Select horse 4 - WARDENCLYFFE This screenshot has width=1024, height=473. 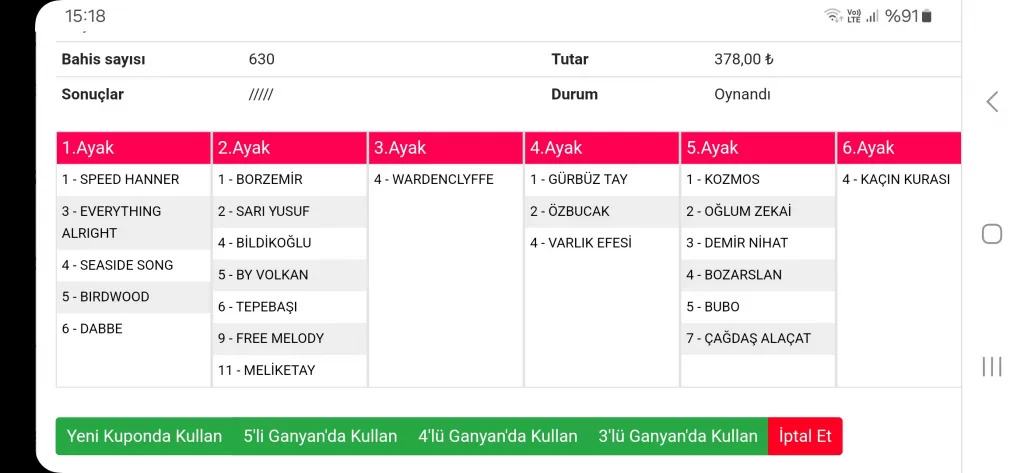pos(434,180)
